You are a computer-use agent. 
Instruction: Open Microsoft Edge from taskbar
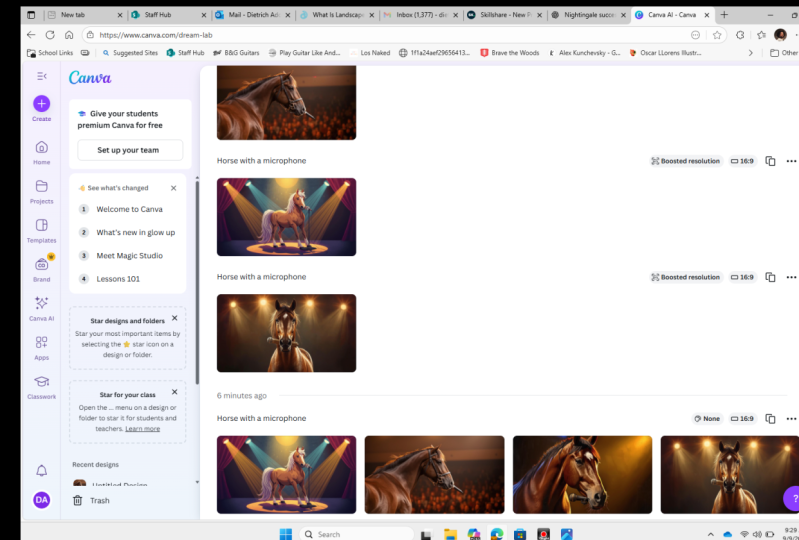click(497, 534)
